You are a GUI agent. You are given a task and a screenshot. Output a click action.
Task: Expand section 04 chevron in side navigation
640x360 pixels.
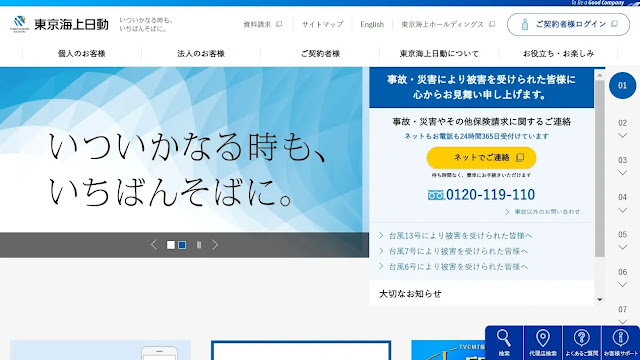coord(622,210)
